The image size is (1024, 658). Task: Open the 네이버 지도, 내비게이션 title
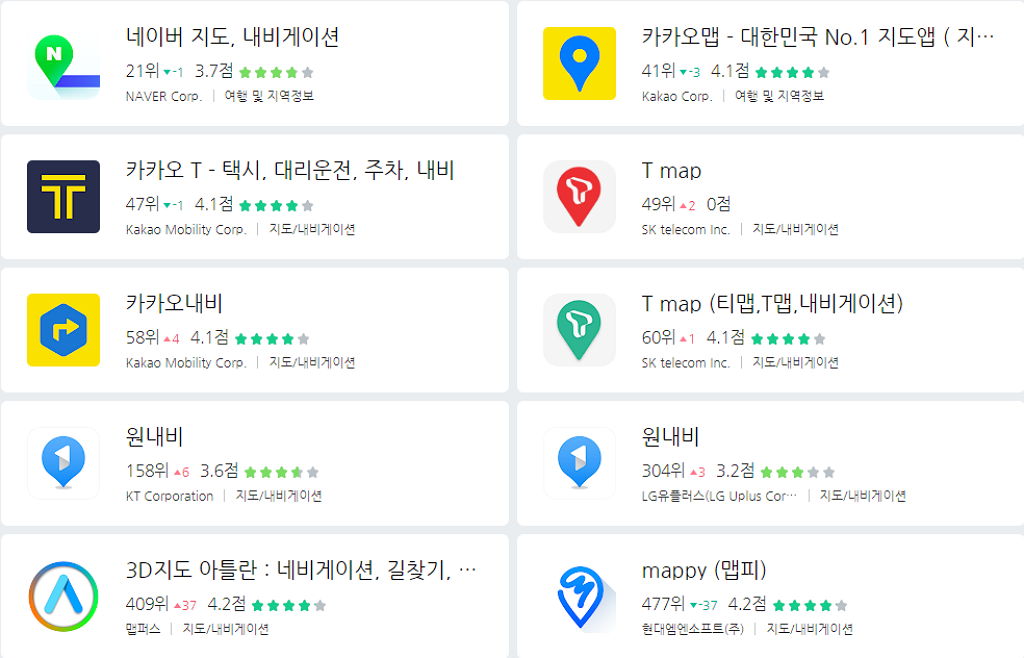[x=233, y=38]
